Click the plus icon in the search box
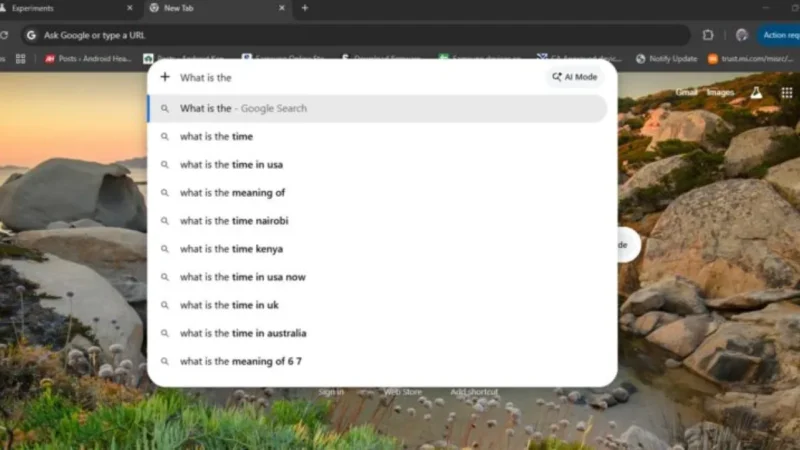Viewport: 800px width, 450px height. coord(165,77)
